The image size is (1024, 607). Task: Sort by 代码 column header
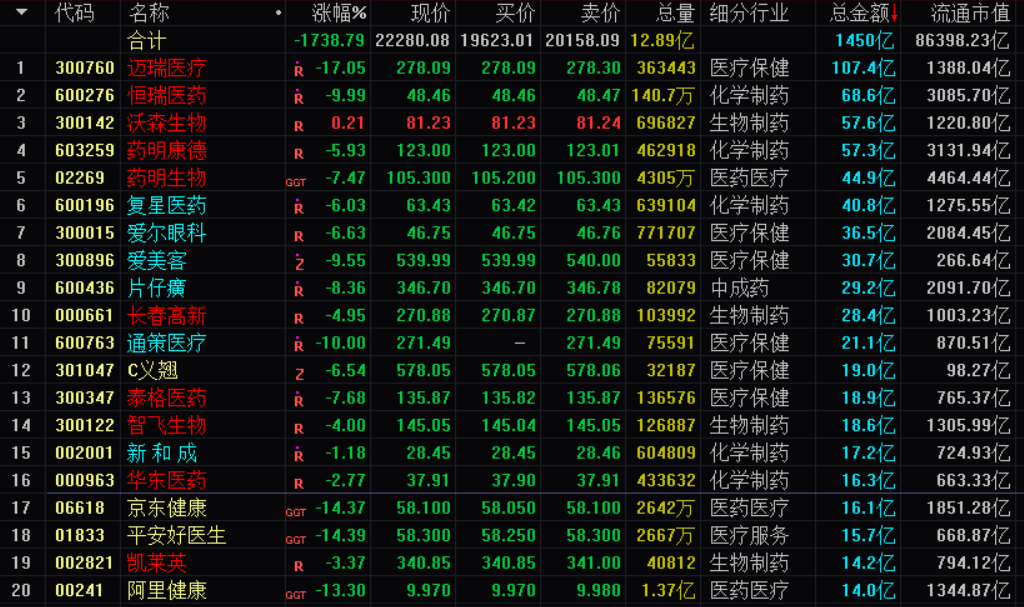coord(74,12)
